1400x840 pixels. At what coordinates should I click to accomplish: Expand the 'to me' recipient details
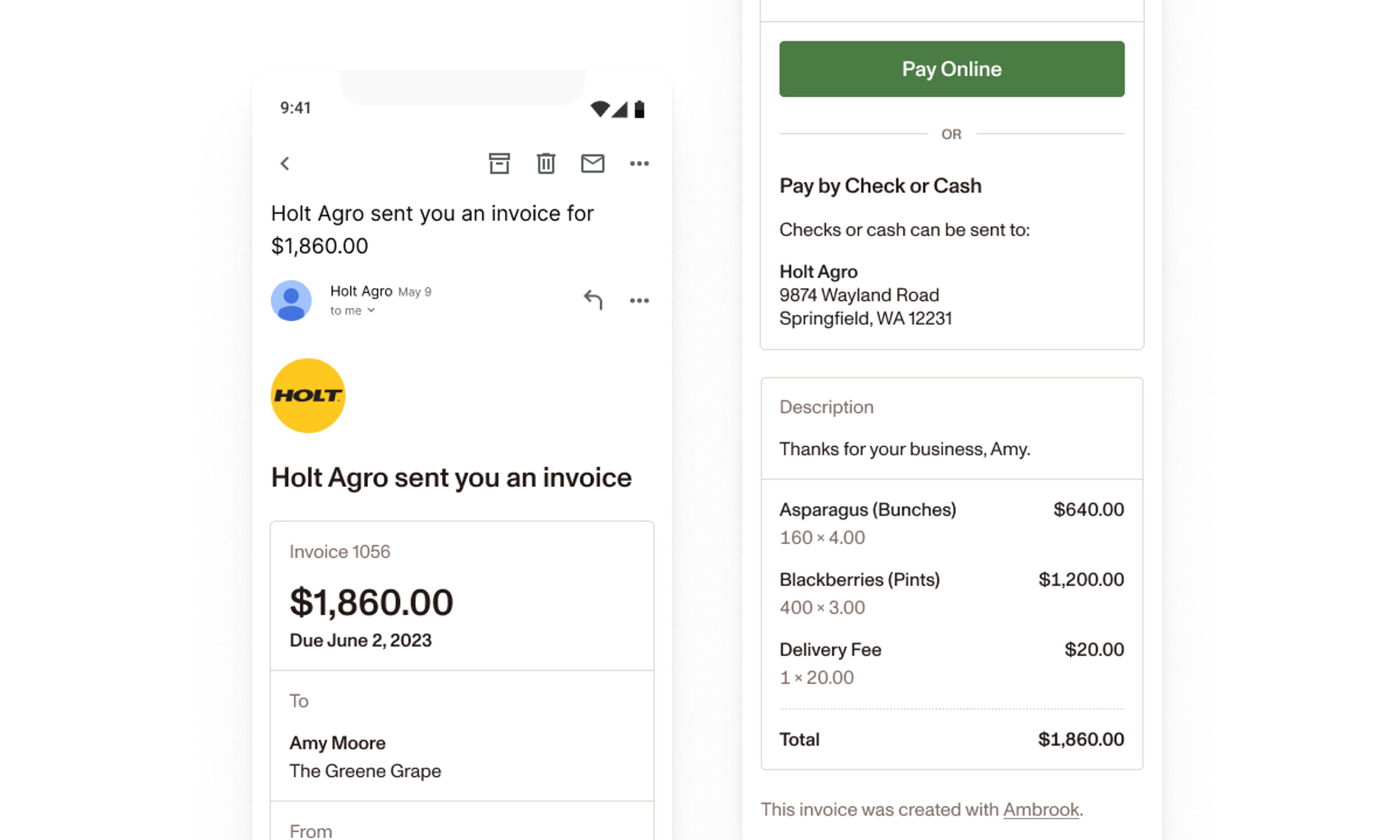(353, 311)
